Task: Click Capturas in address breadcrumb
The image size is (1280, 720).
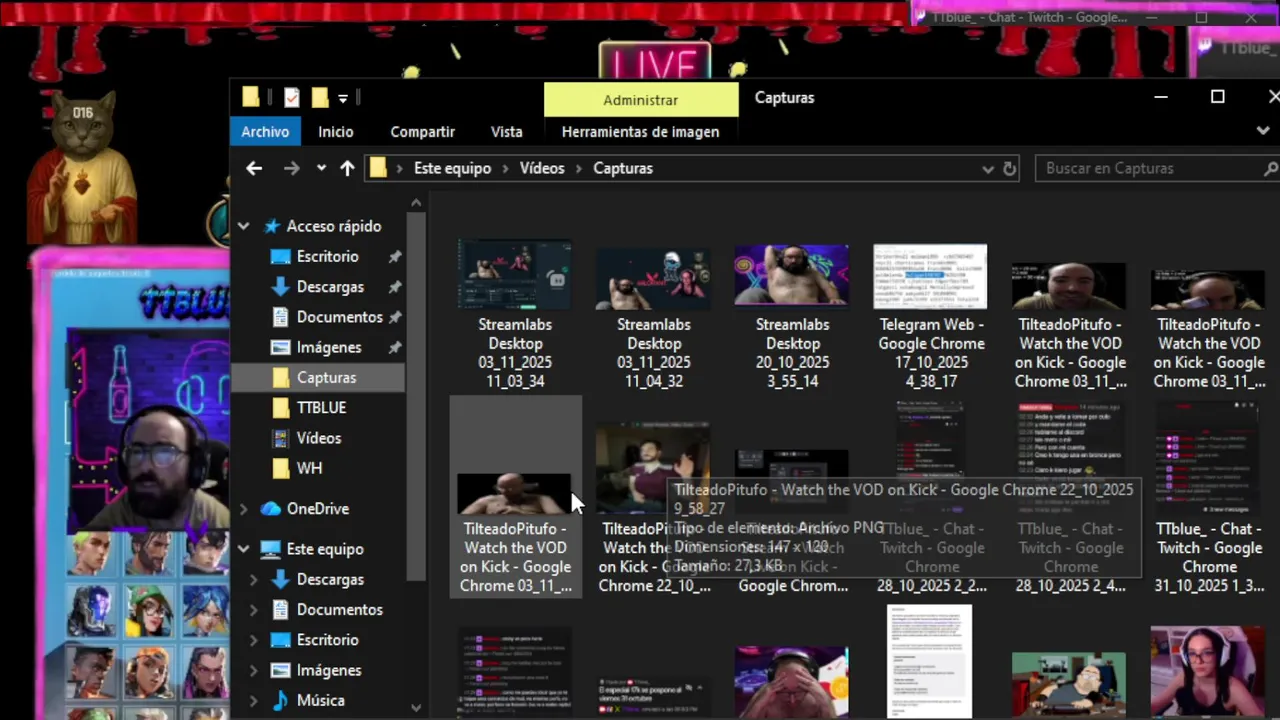Action: click(623, 168)
